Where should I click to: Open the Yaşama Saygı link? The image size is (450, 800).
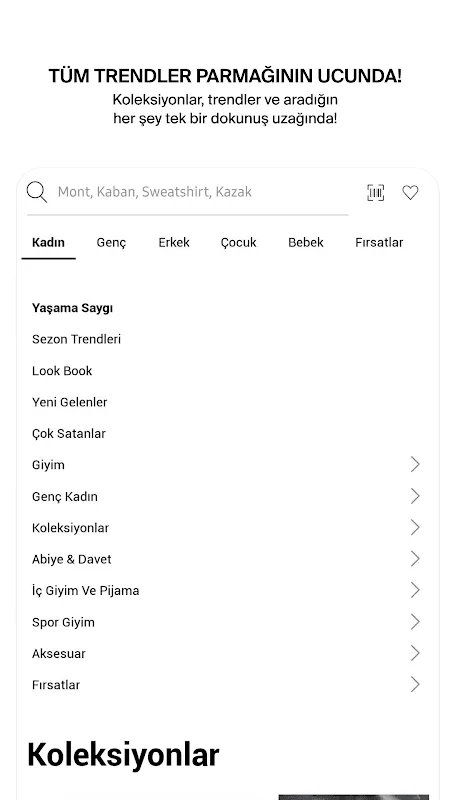pyautogui.click(x=72, y=309)
